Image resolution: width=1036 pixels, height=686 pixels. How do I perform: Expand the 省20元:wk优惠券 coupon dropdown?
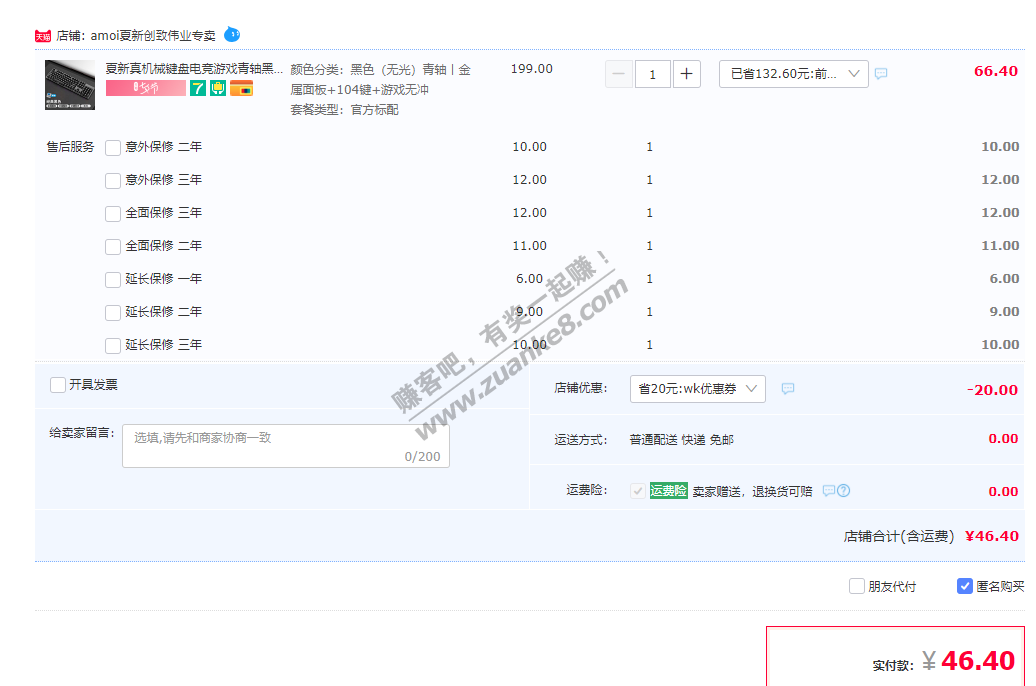pyautogui.click(x=697, y=389)
